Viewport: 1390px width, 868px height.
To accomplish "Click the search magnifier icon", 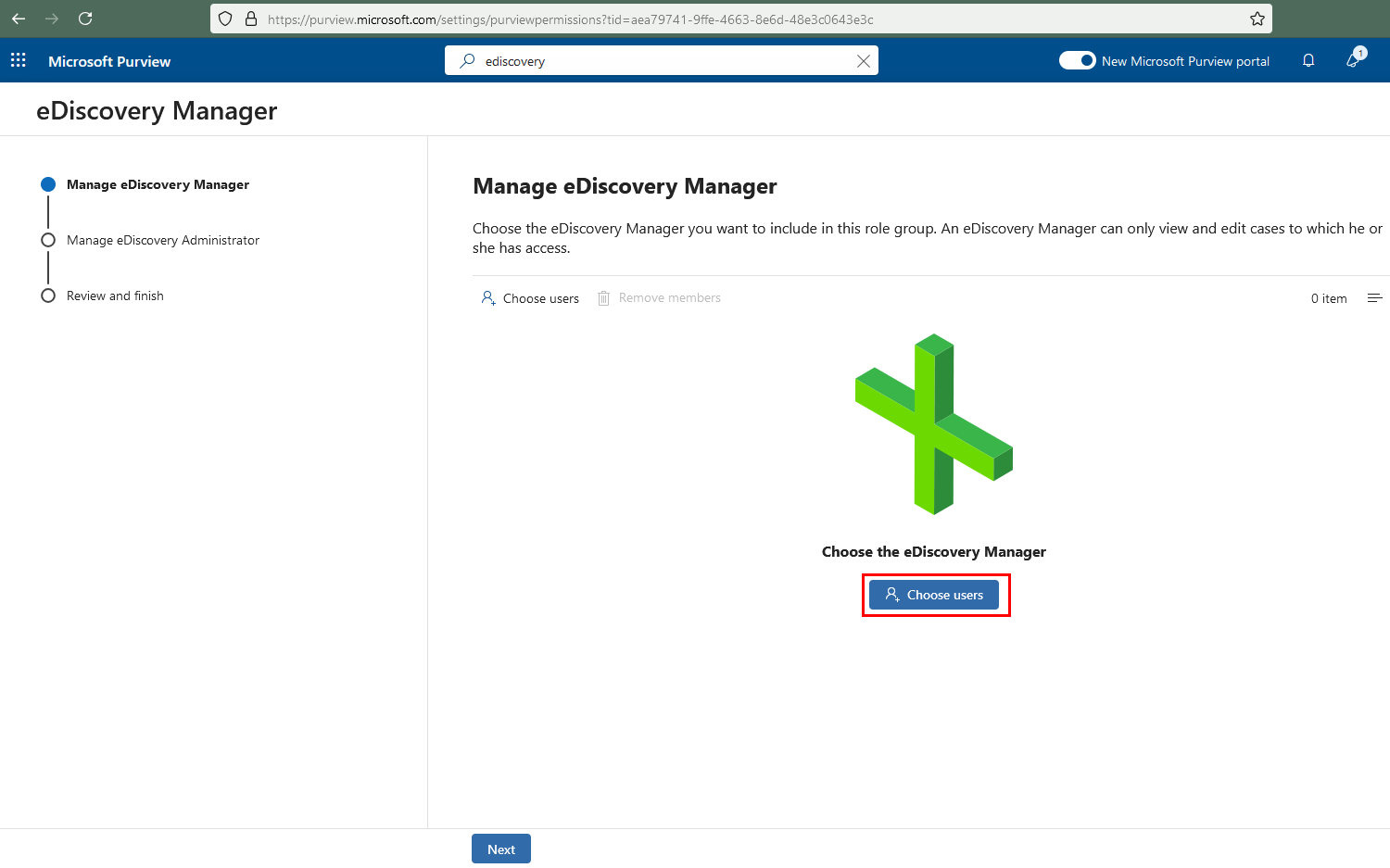I will (468, 61).
